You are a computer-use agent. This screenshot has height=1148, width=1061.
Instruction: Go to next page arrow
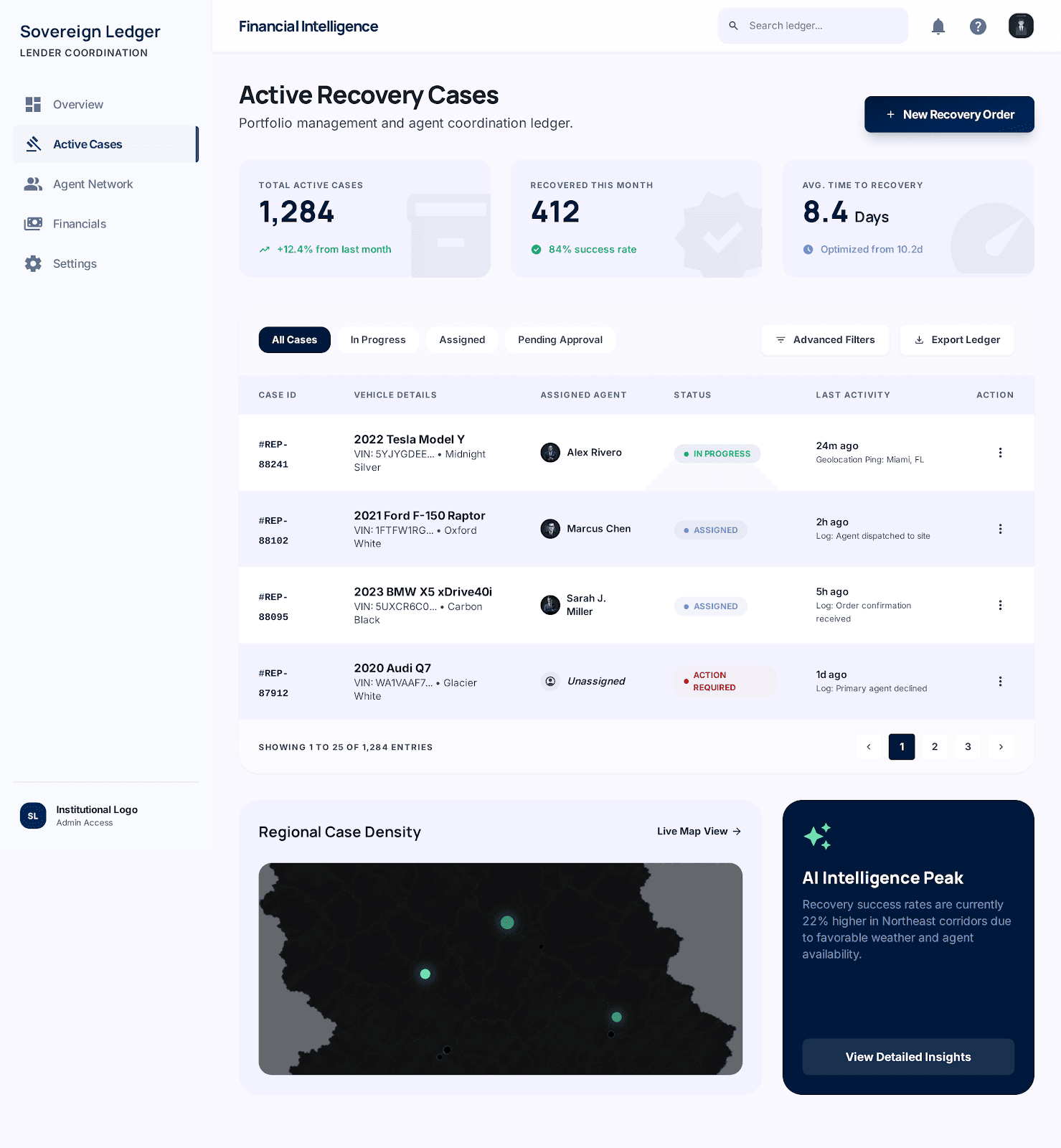tap(1001, 747)
